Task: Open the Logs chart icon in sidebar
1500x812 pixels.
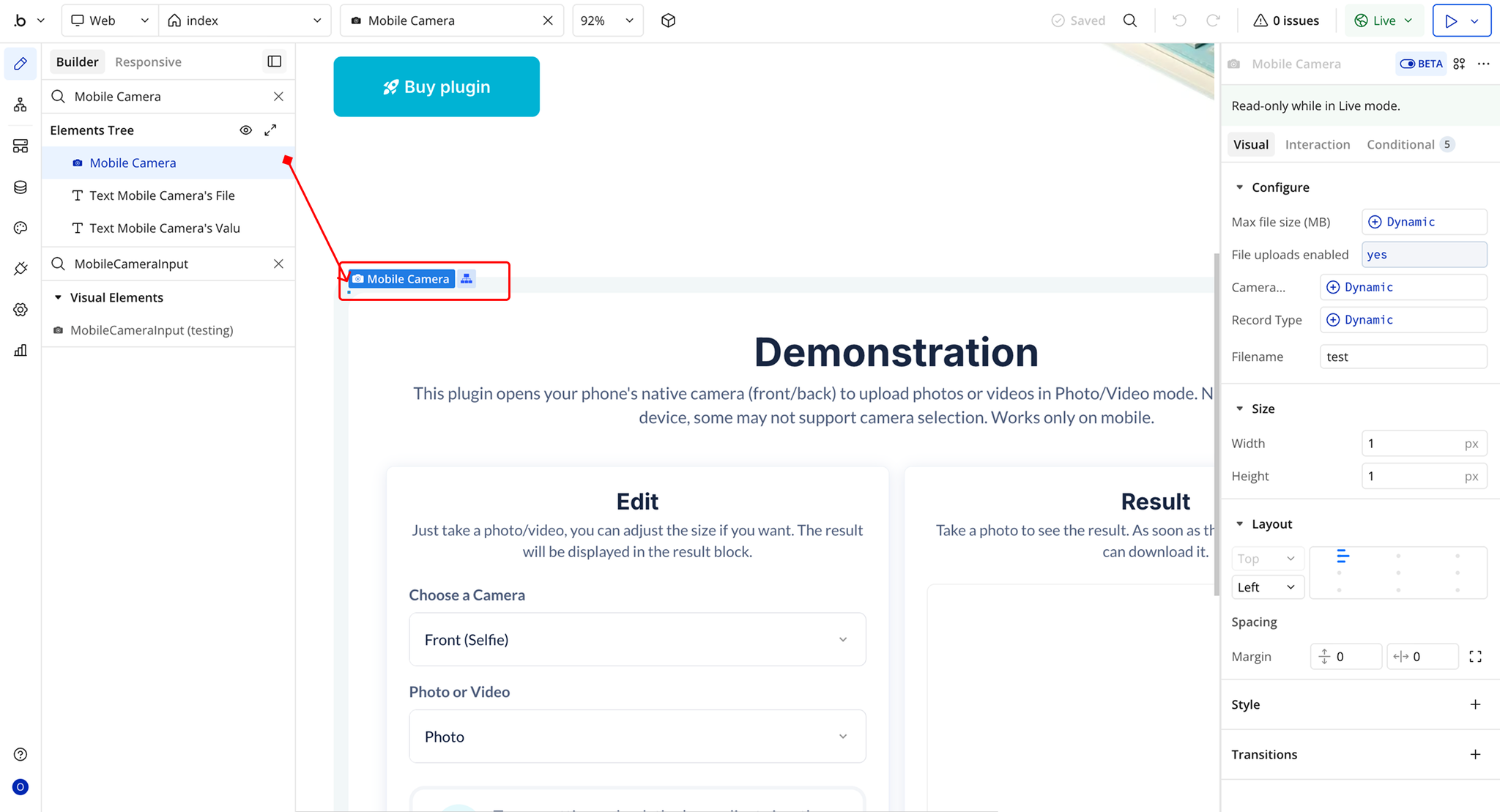Action: pyautogui.click(x=21, y=351)
